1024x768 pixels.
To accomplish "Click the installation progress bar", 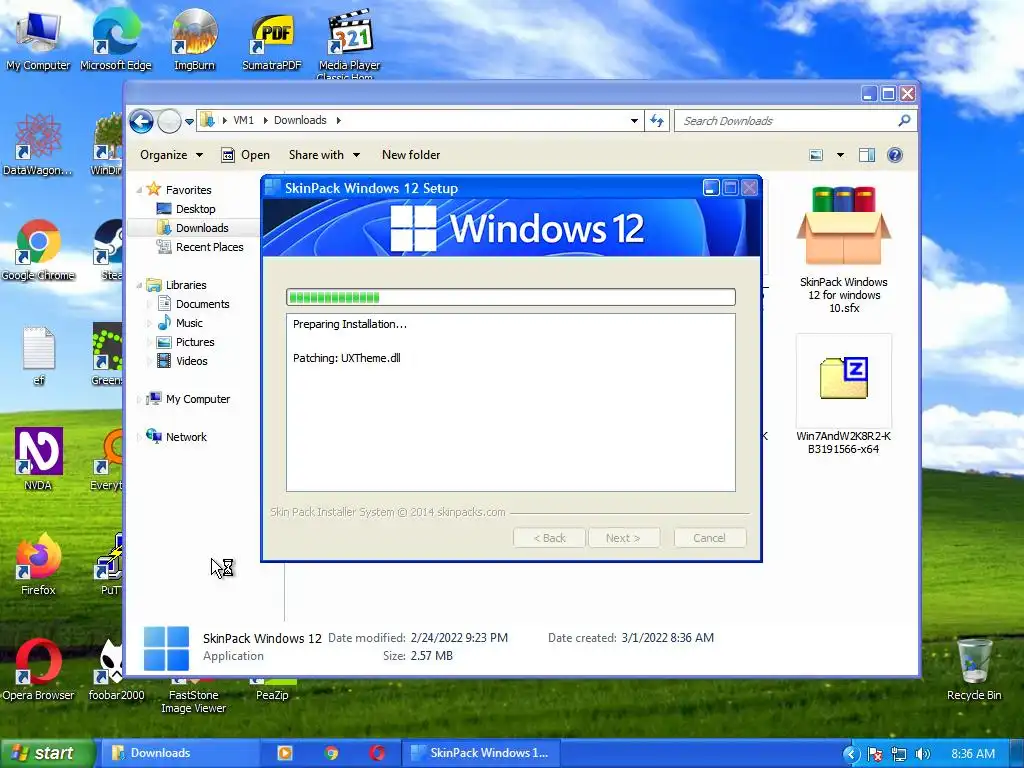I will 511,297.
